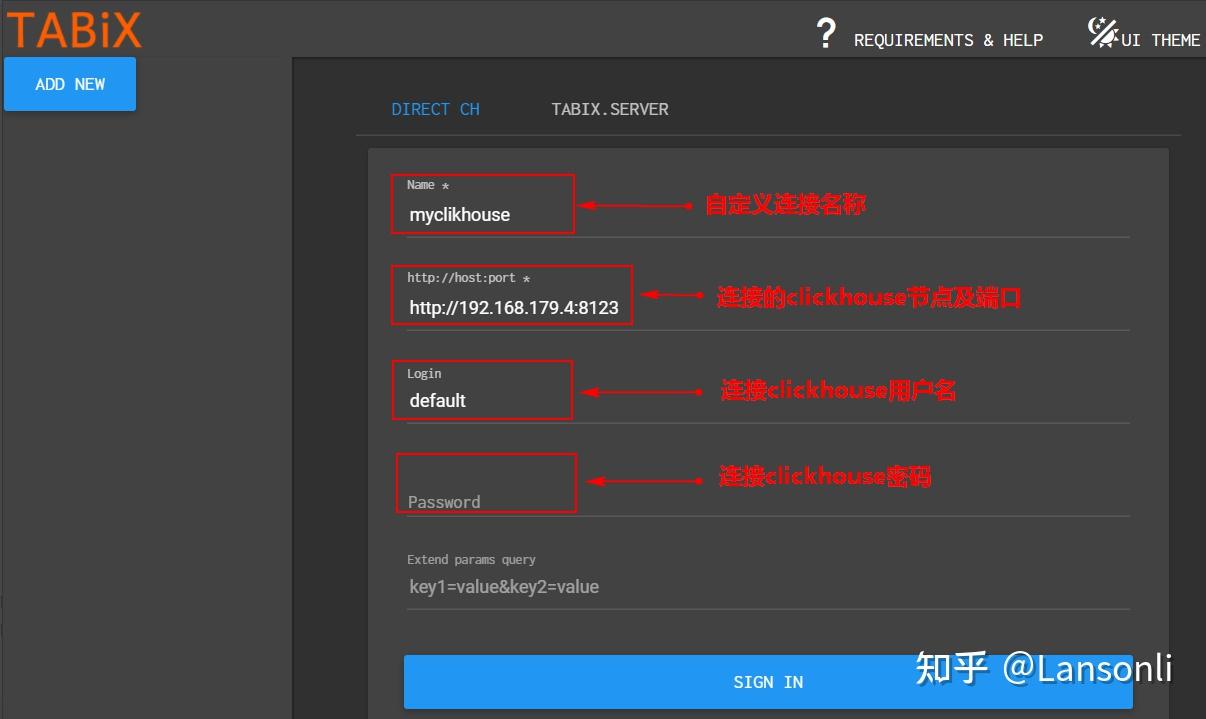1206x719 pixels.
Task: Switch to the TABIX.SERVER tab
Action: click(x=609, y=109)
